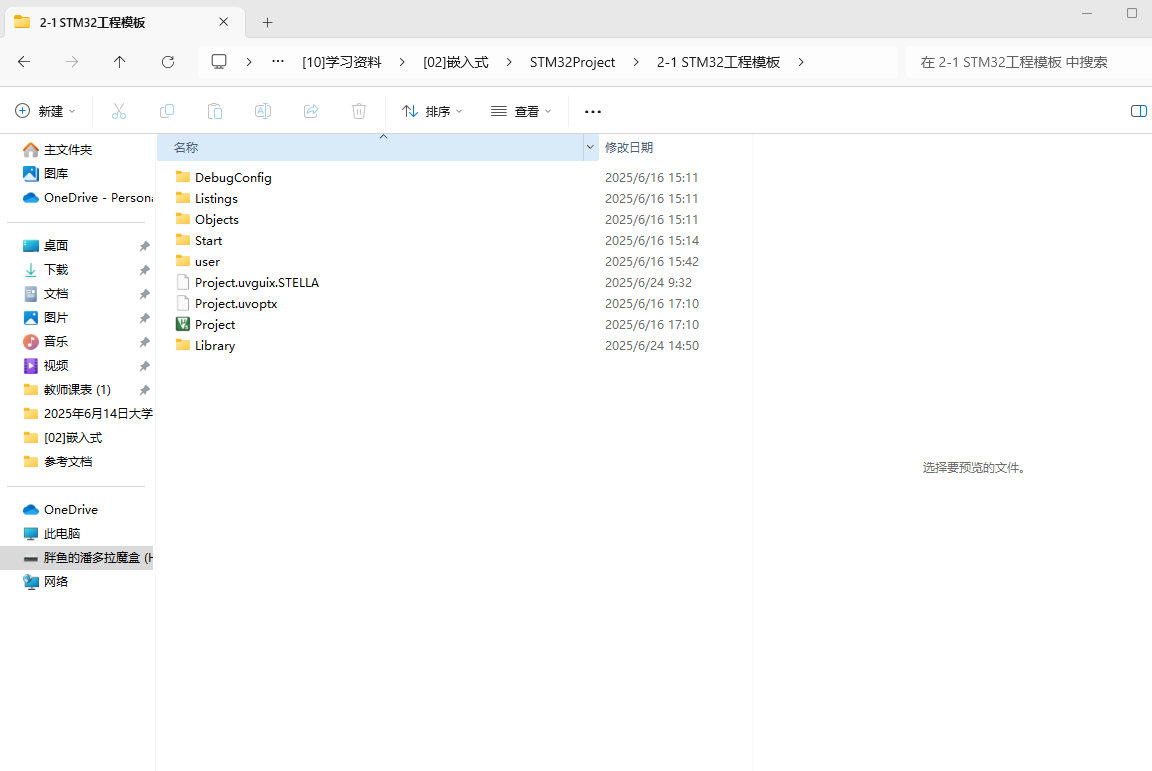Click the Share icon in toolbar
Screen dimensions: 1152x771
click(311, 111)
